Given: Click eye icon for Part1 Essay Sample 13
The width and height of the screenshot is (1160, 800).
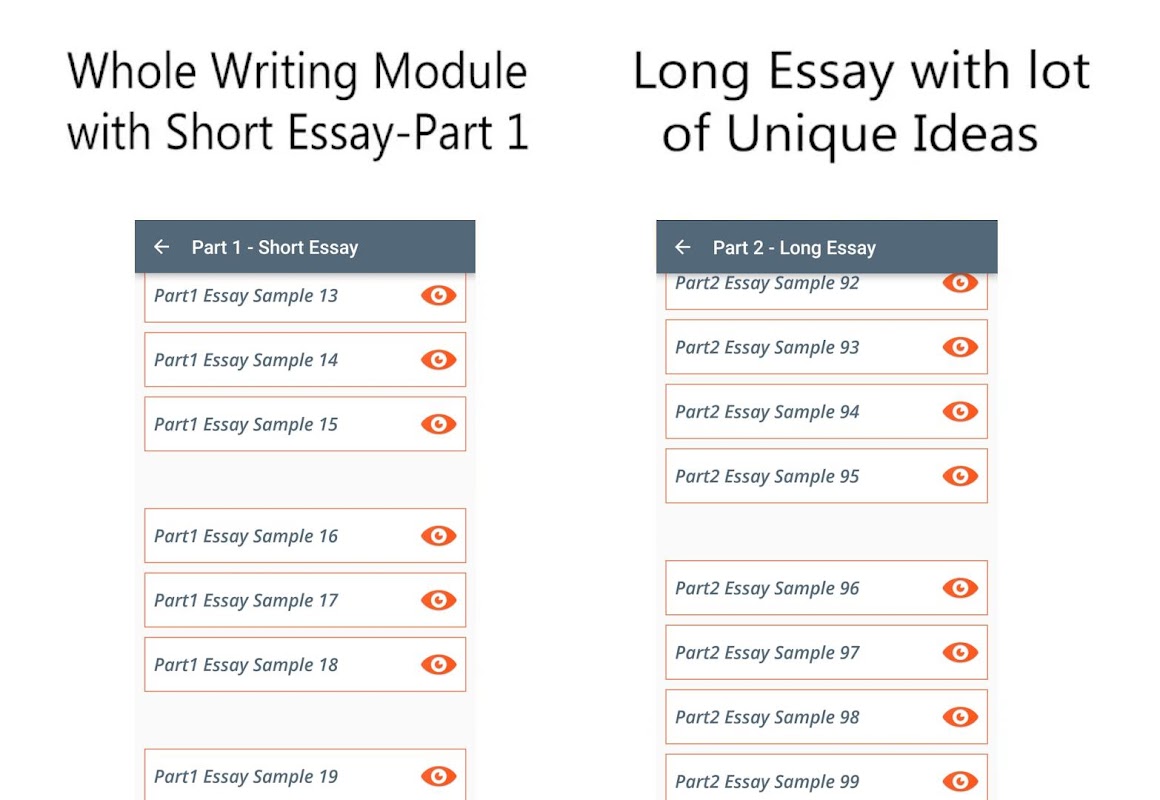Looking at the screenshot, I should point(438,295).
